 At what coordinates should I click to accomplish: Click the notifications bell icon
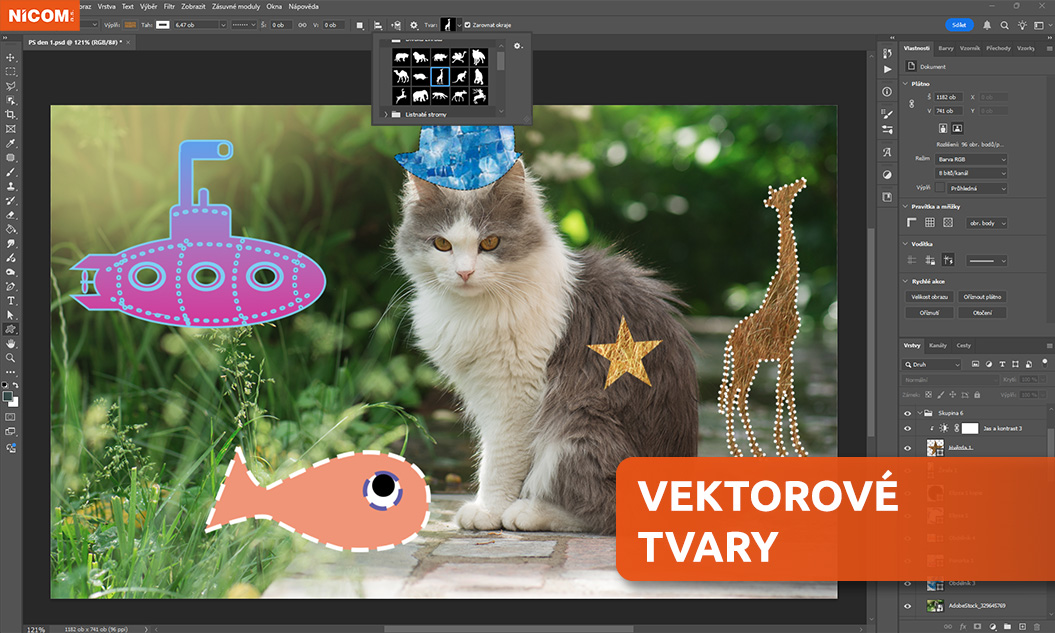pos(988,25)
